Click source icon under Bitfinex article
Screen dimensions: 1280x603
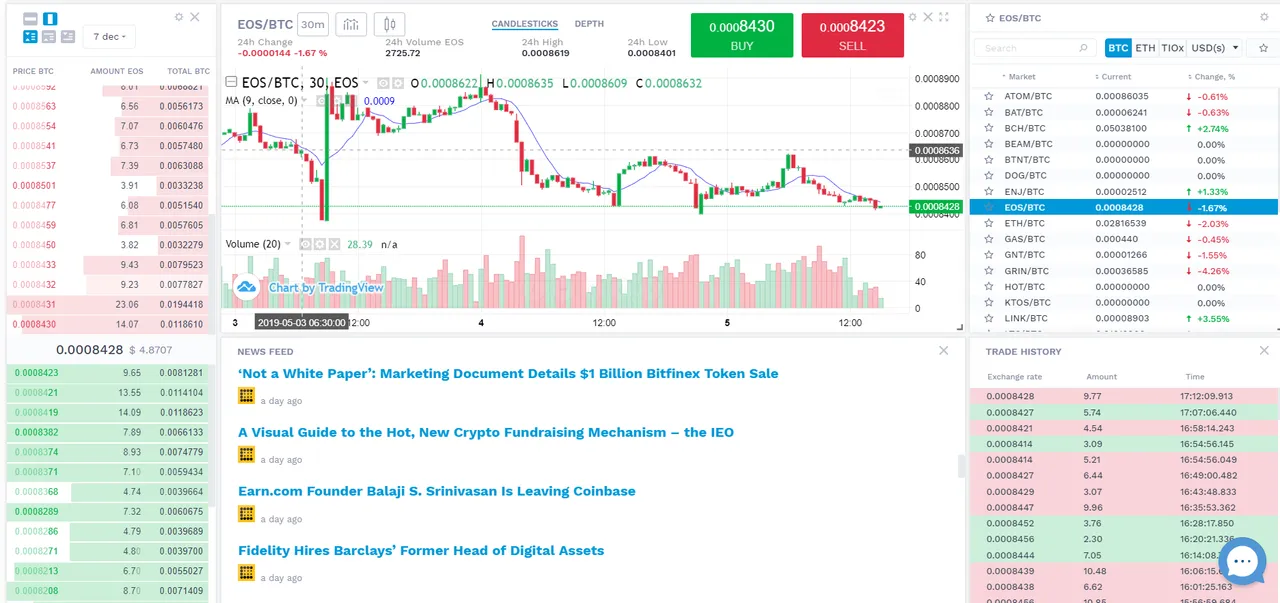[246, 395]
